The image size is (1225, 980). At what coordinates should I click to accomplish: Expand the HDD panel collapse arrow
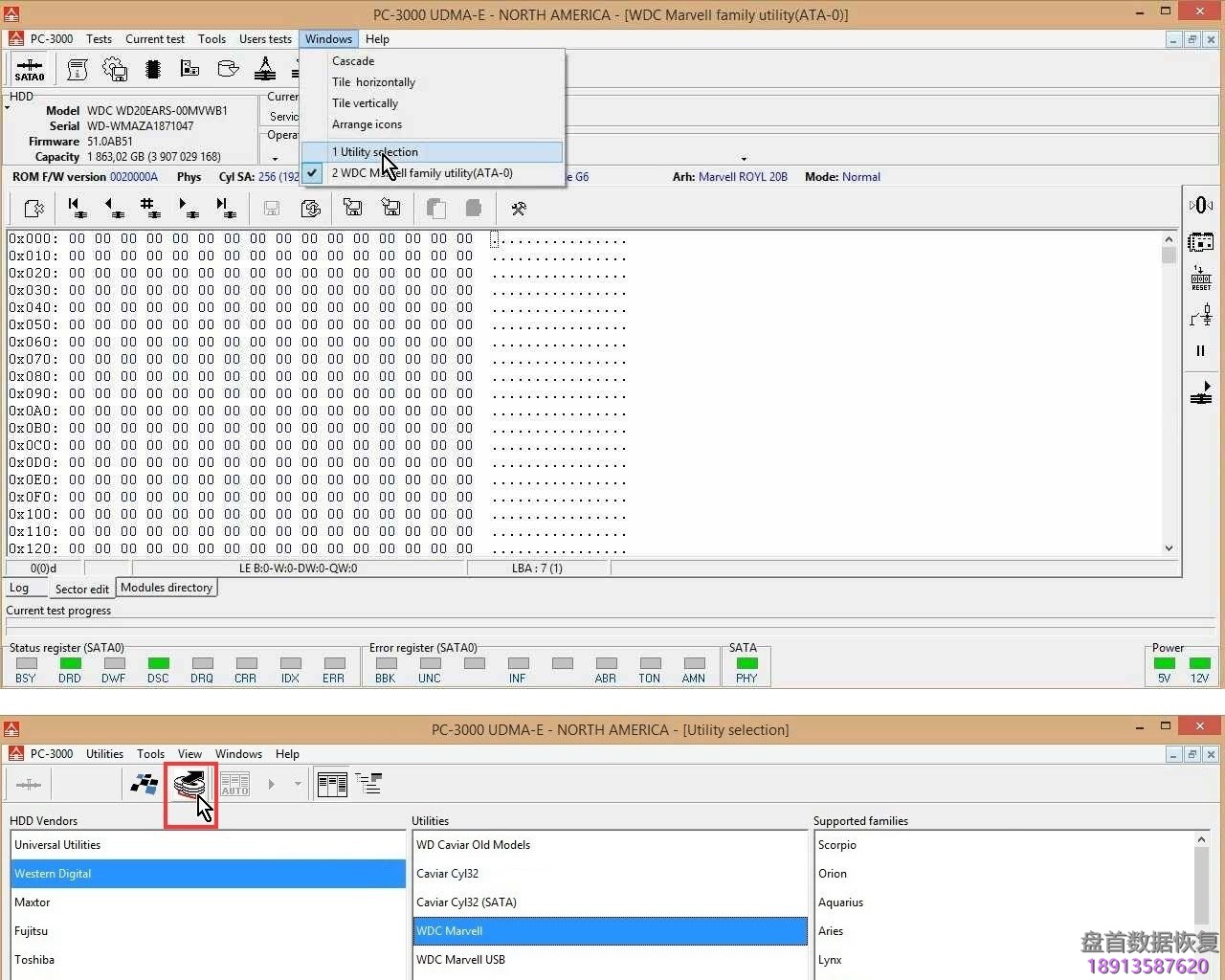(8, 108)
